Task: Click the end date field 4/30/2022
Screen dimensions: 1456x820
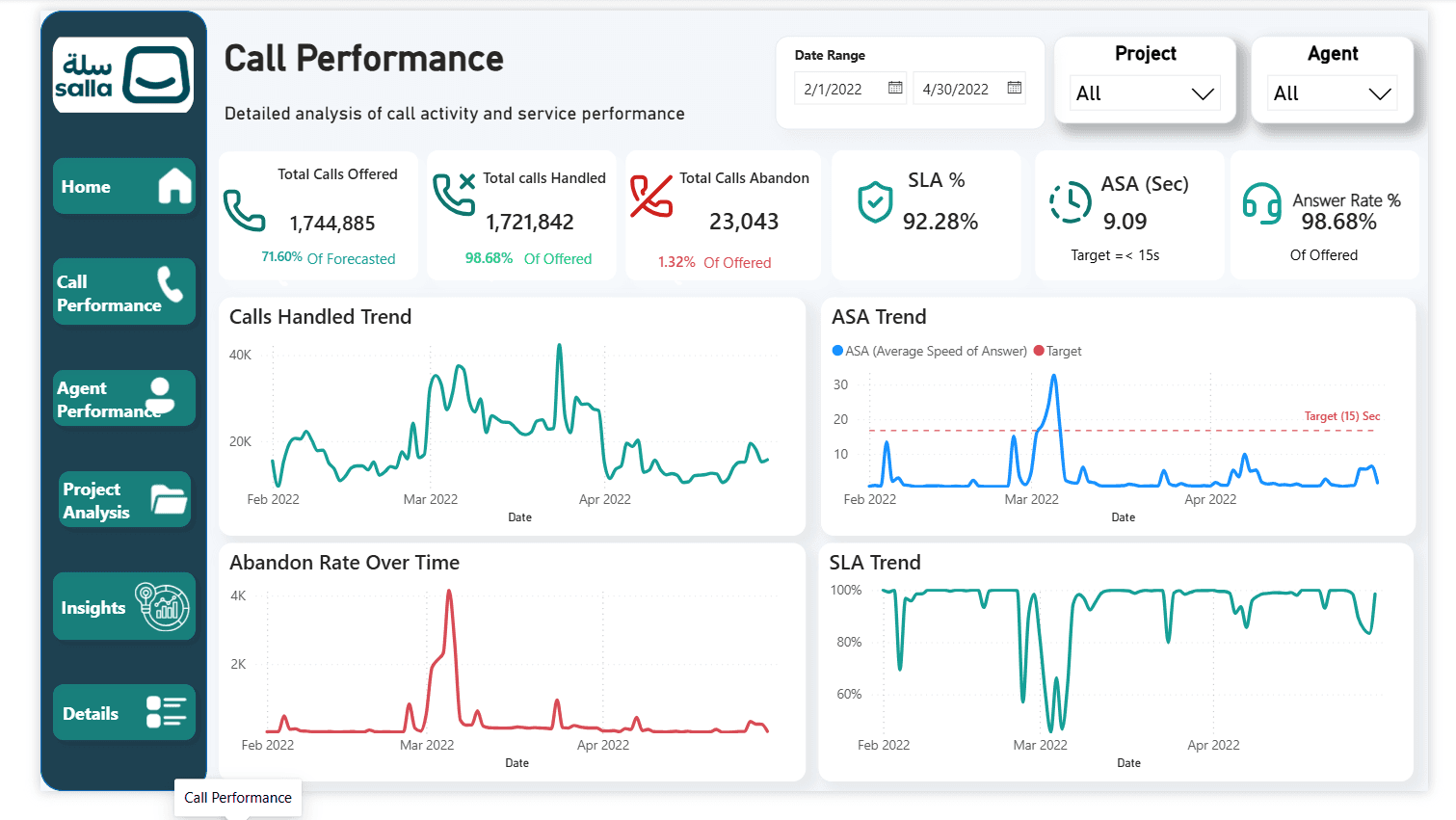Action: click(x=969, y=89)
